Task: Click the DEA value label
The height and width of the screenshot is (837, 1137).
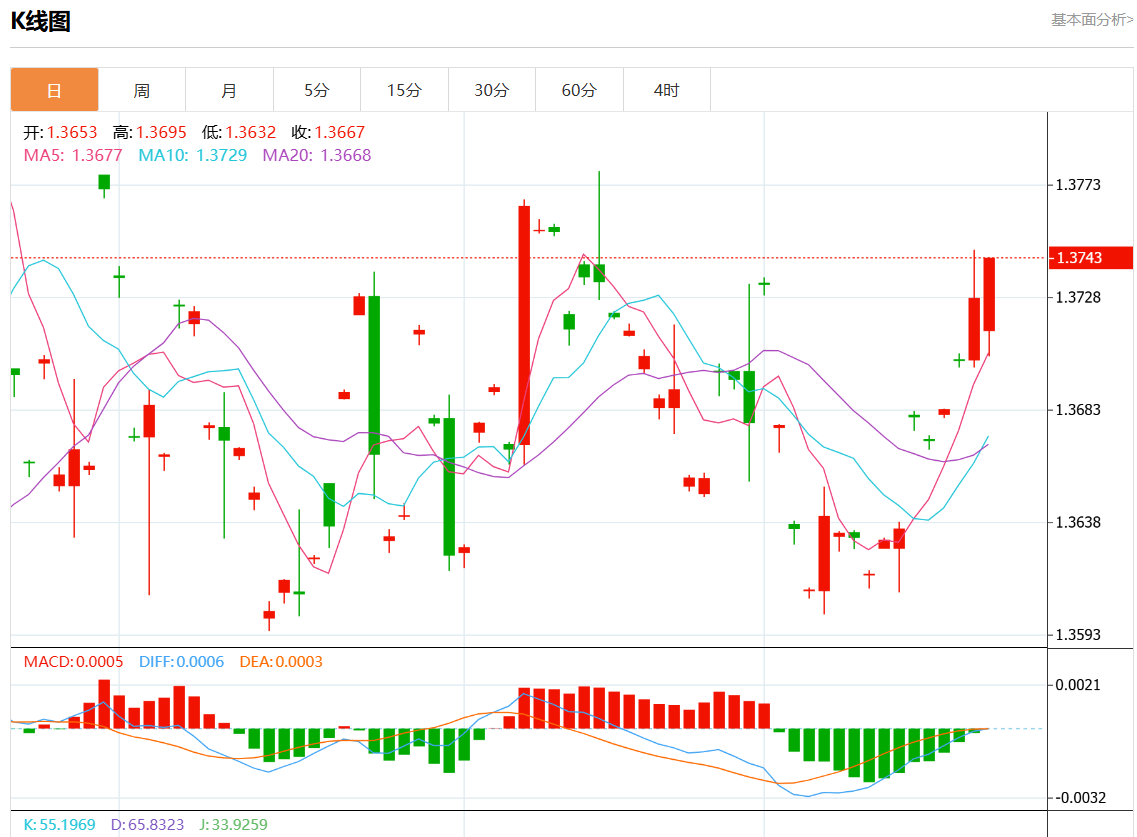Action: click(x=281, y=661)
